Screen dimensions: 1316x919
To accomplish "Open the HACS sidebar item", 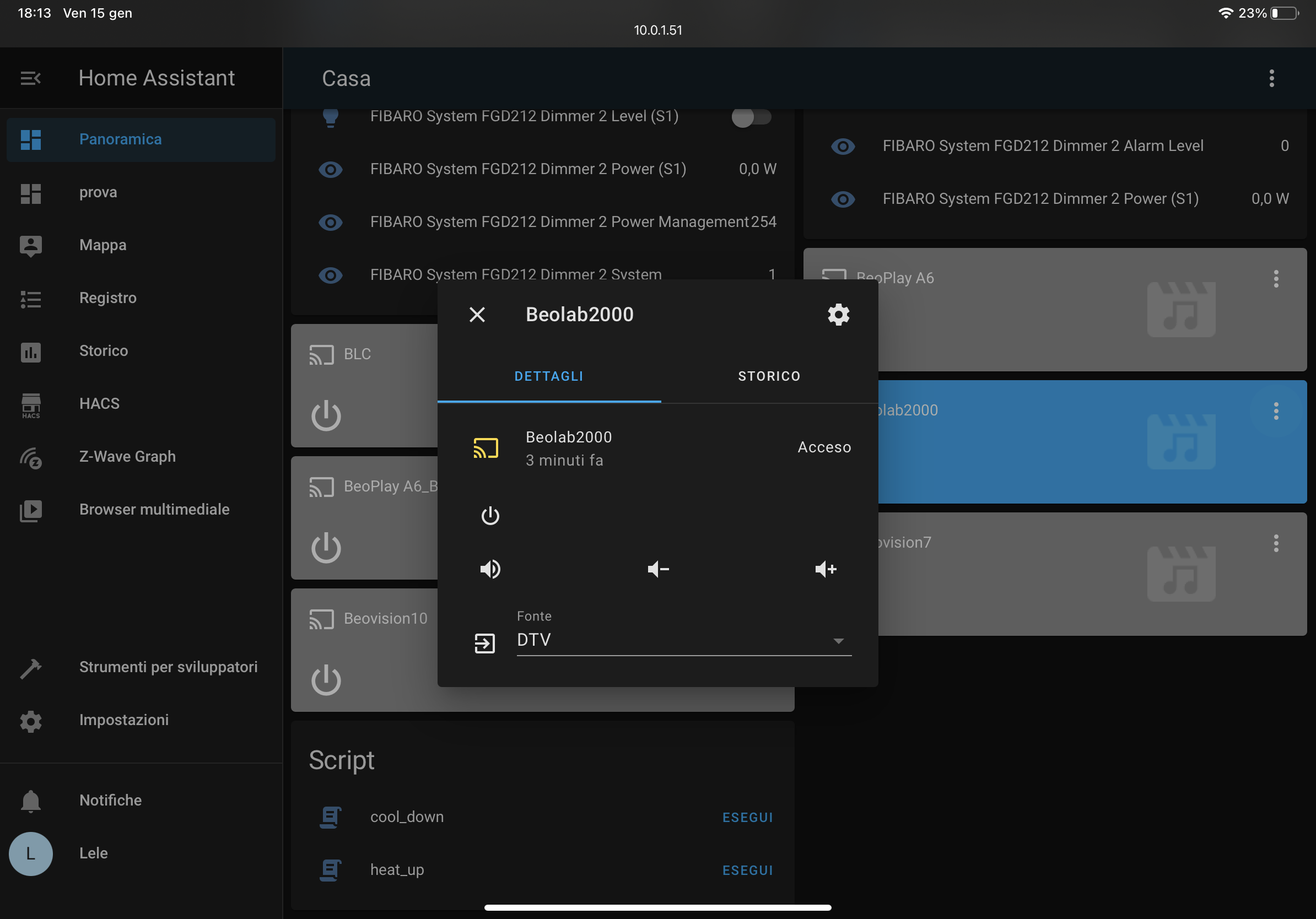I will coord(99,403).
